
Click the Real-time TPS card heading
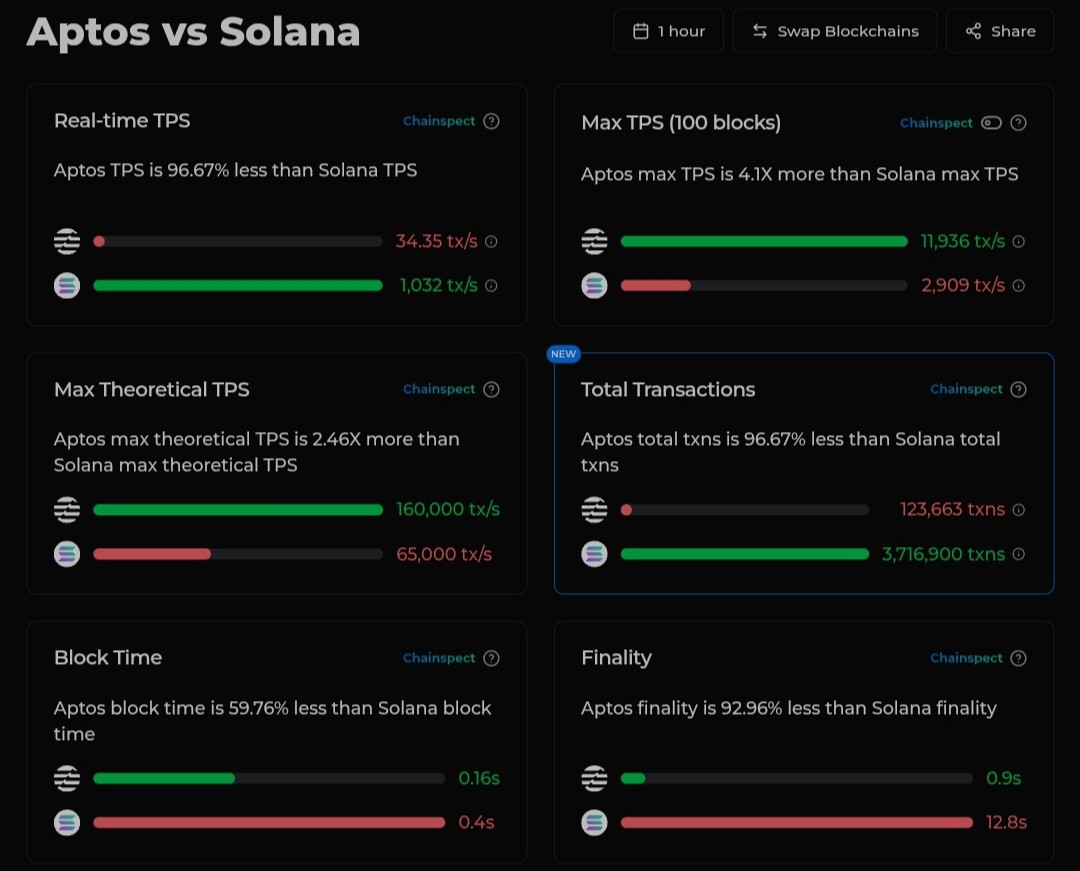122,120
